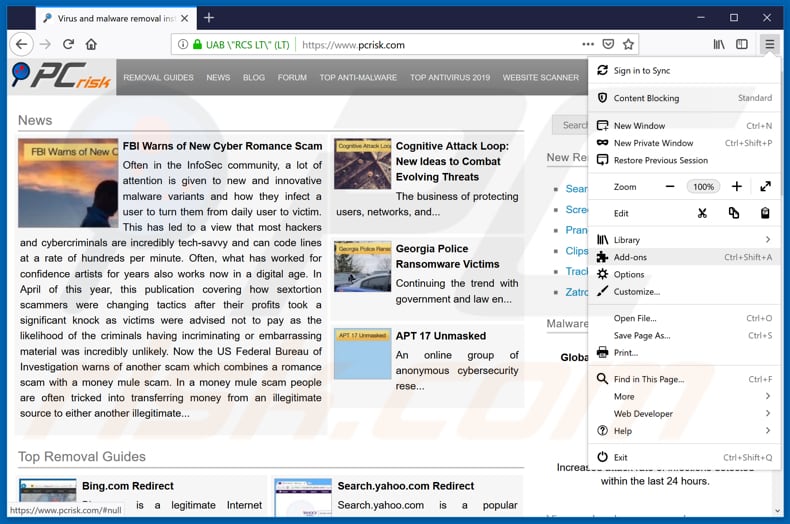This screenshot has height=524, width=790.
Task: Open Georgia Police Ransomware Victims headline
Action: tap(447, 256)
